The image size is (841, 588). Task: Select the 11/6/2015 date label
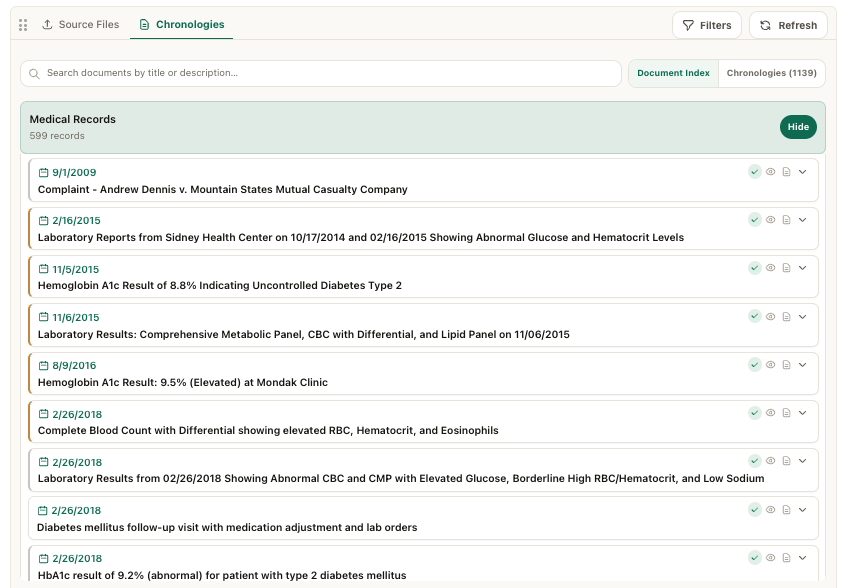[x=76, y=317]
